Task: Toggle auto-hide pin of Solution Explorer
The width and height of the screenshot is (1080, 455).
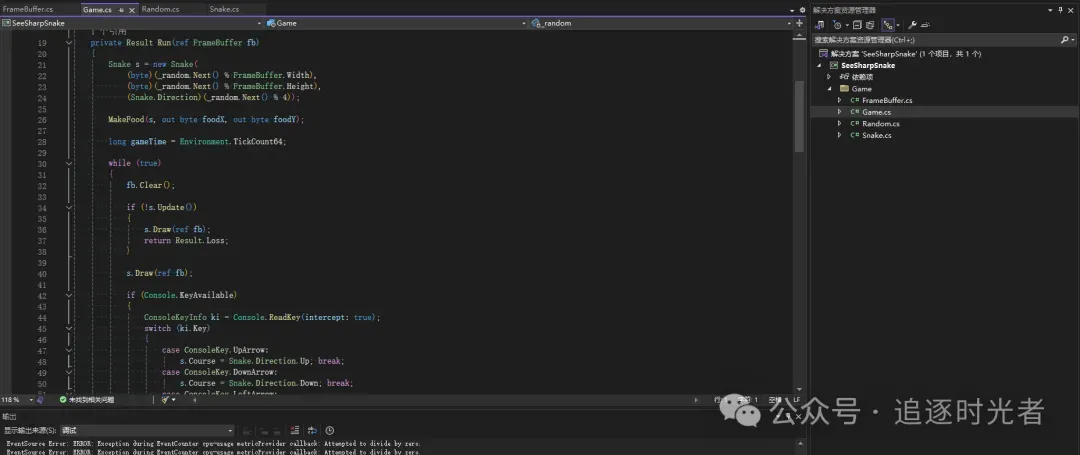Action: (x=1060, y=9)
